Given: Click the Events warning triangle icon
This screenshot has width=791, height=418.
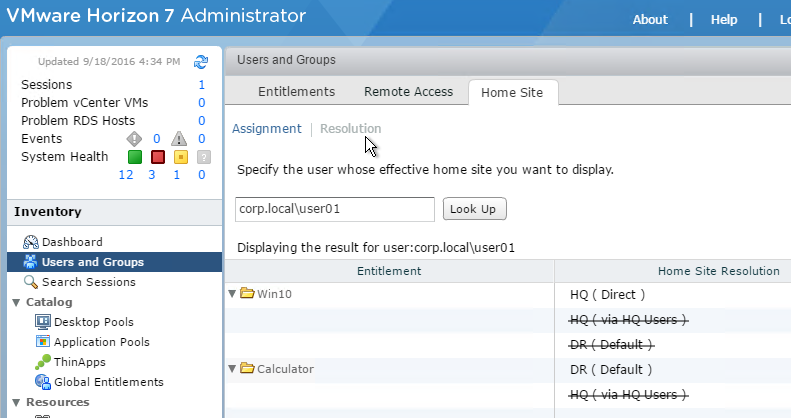Looking at the screenshot, I should (180, 139).
